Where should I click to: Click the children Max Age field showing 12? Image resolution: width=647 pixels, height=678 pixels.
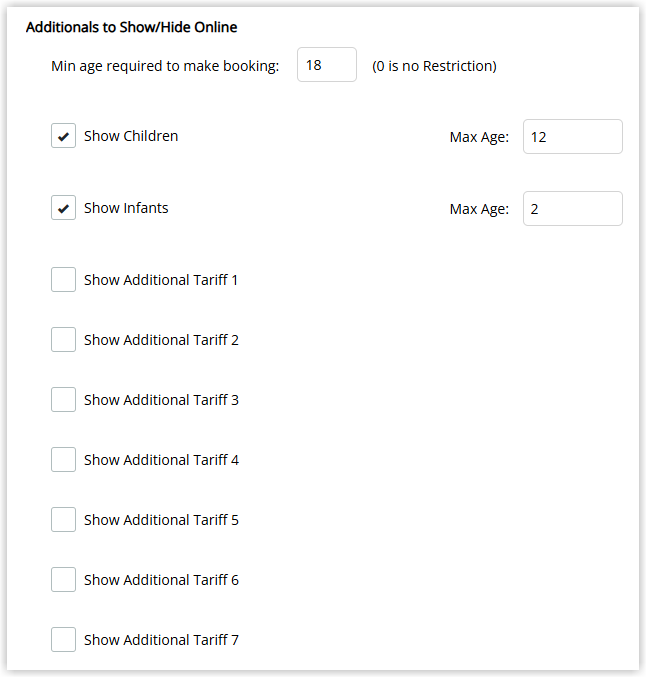point(573,137)
